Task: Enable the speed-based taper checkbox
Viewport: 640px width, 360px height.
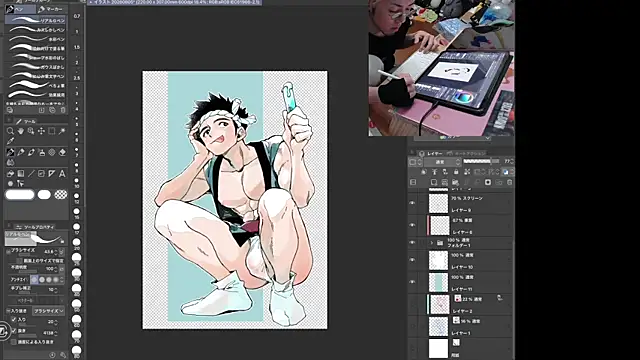Action: [x=14, y=342]
